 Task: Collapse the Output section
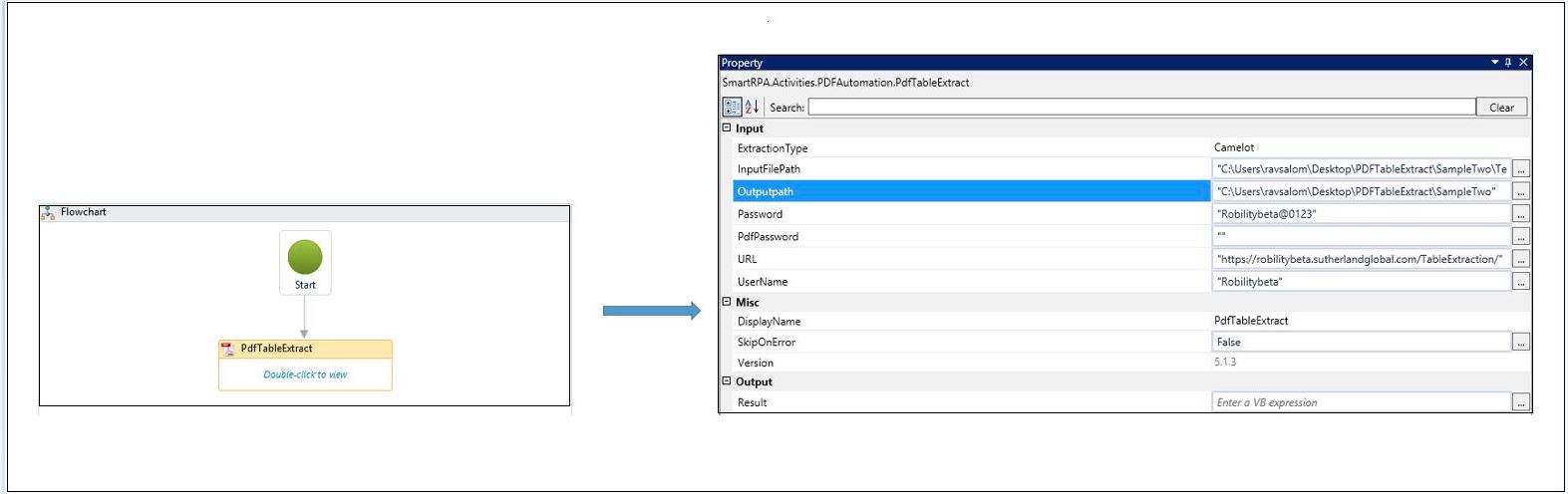tap(727, 381)
